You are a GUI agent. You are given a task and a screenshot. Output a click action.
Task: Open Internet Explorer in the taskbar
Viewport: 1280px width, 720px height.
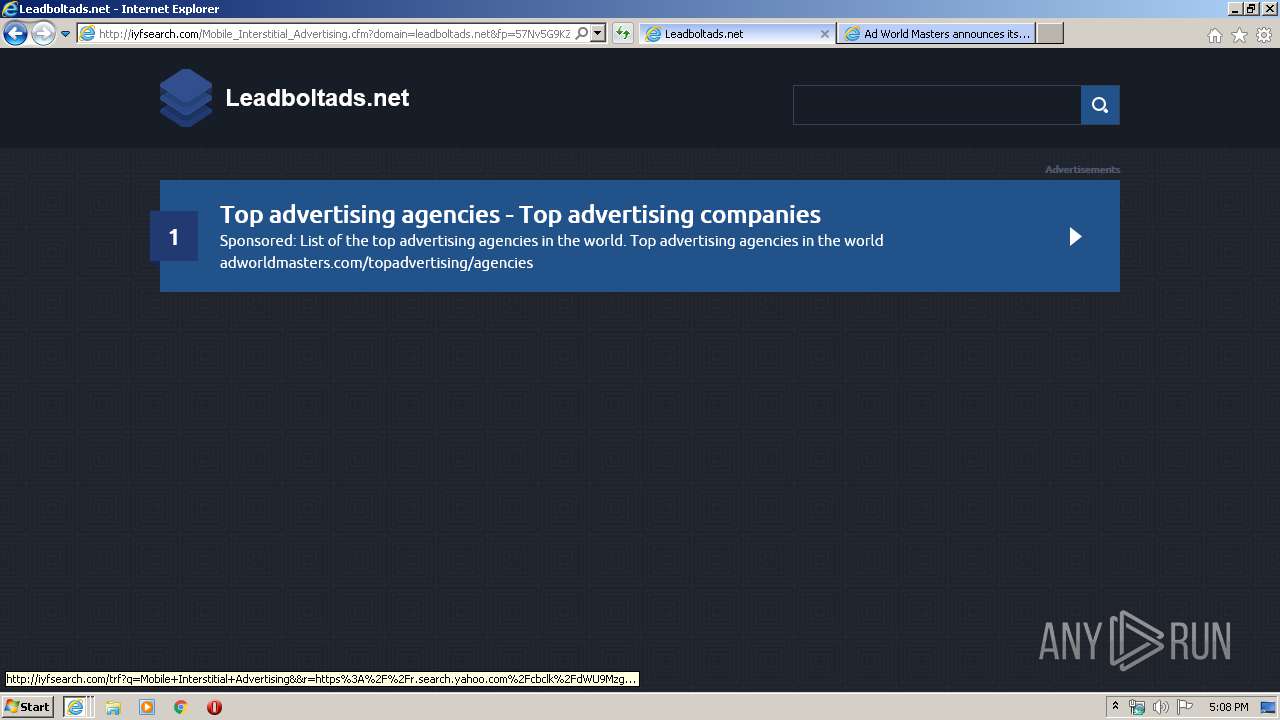[x=75, y=707]
